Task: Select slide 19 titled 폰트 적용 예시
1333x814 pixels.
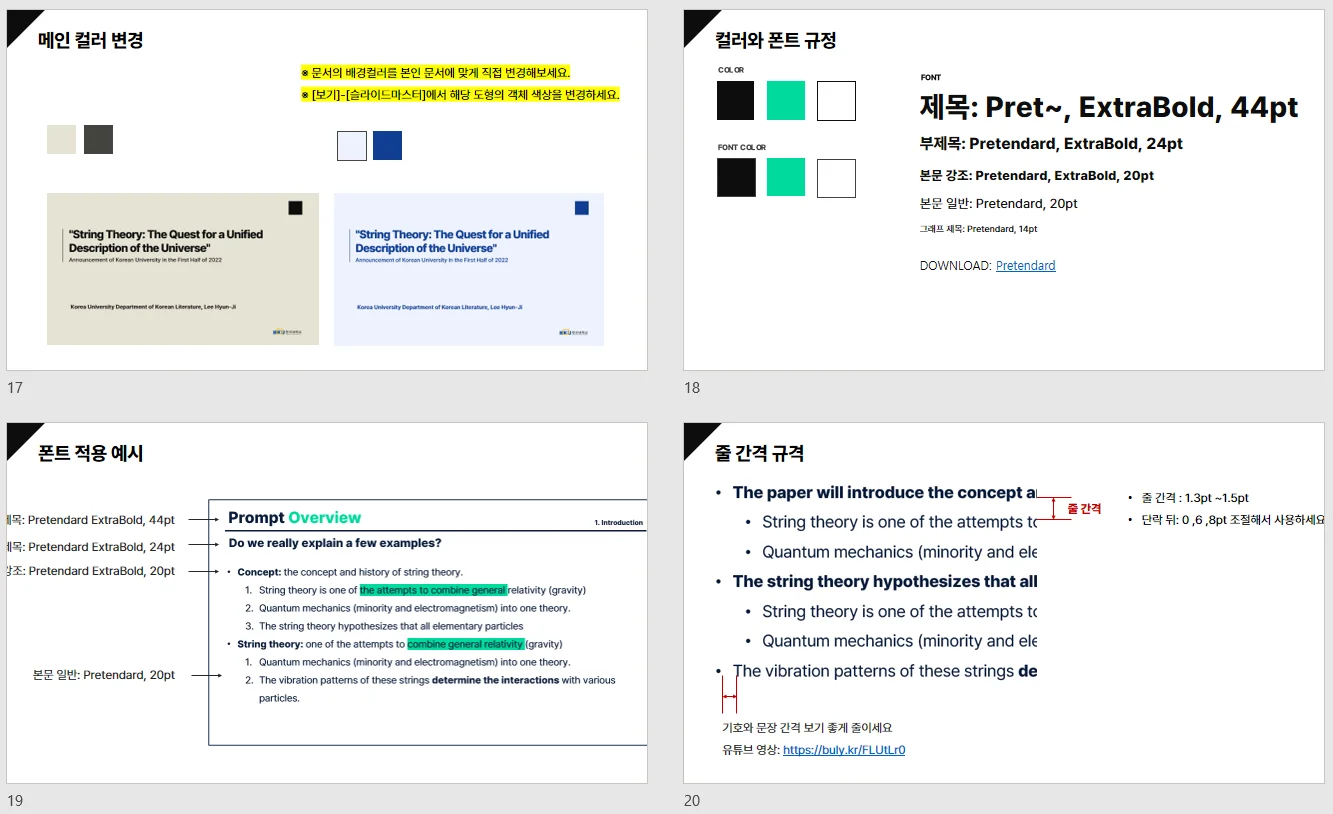Action: tap(327, 603)
